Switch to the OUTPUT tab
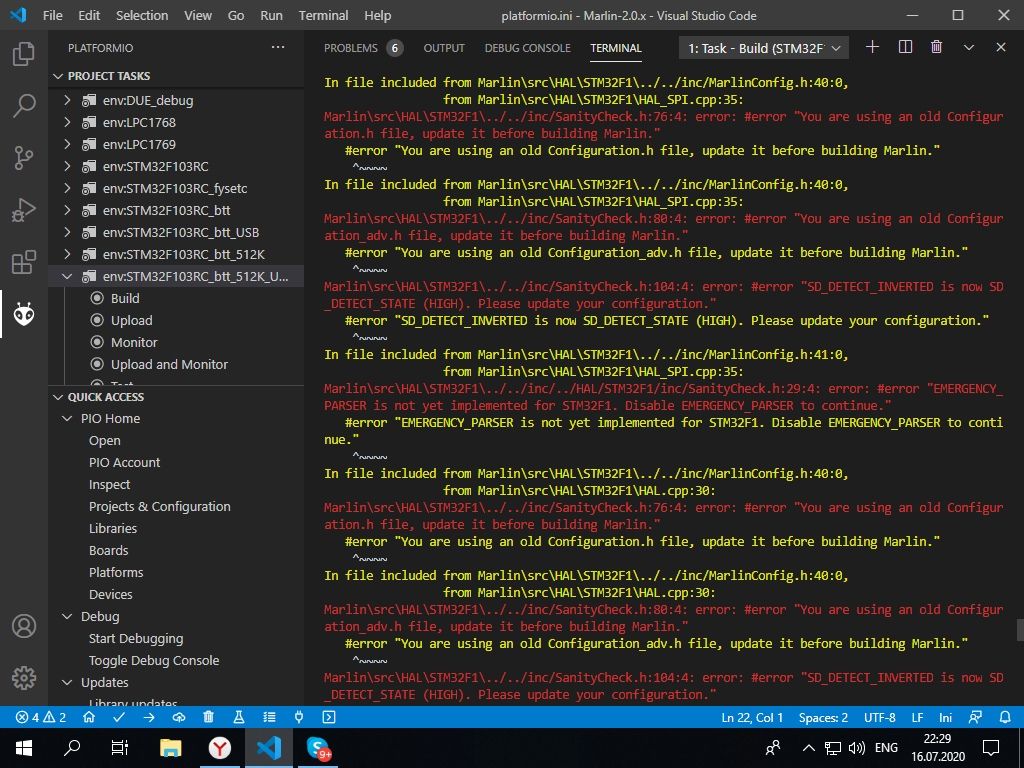The image size is (1024, 768). (x=444, y=48)
